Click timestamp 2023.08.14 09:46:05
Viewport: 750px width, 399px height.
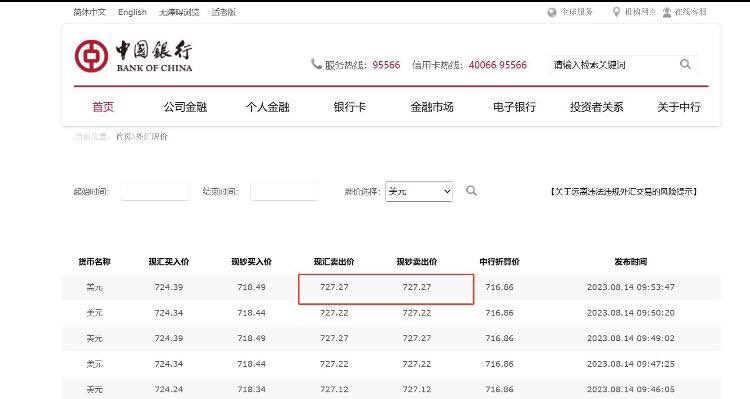(630, 389)
